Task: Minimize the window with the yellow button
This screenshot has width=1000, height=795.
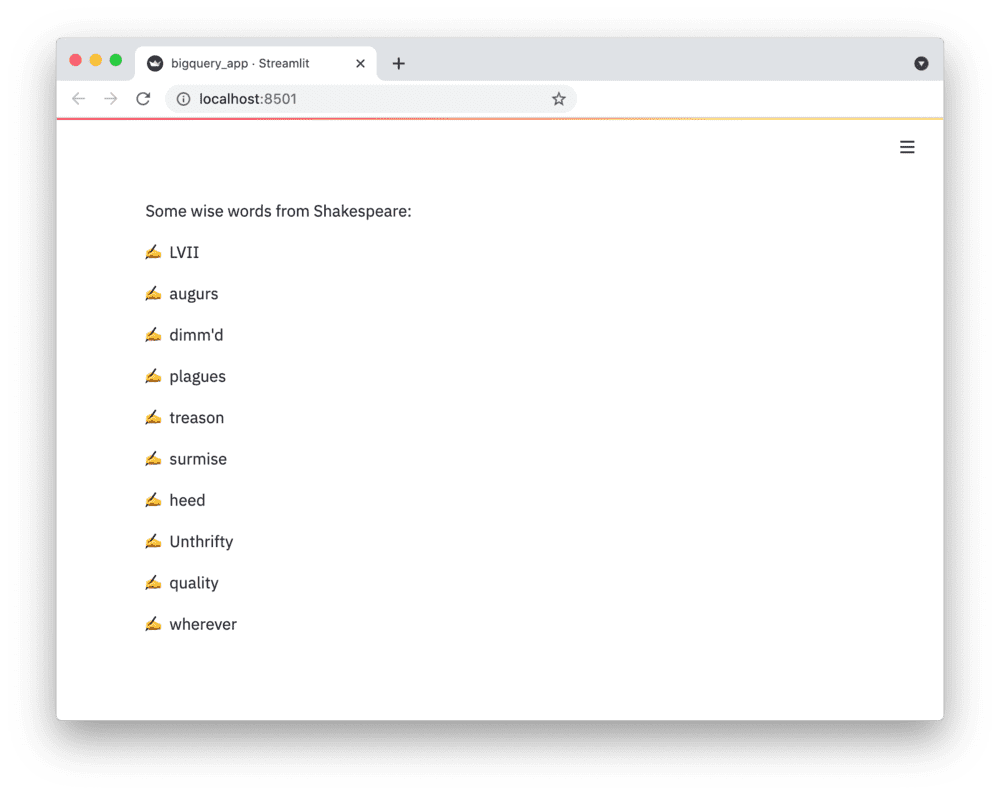Action: (x=96, y=60)
